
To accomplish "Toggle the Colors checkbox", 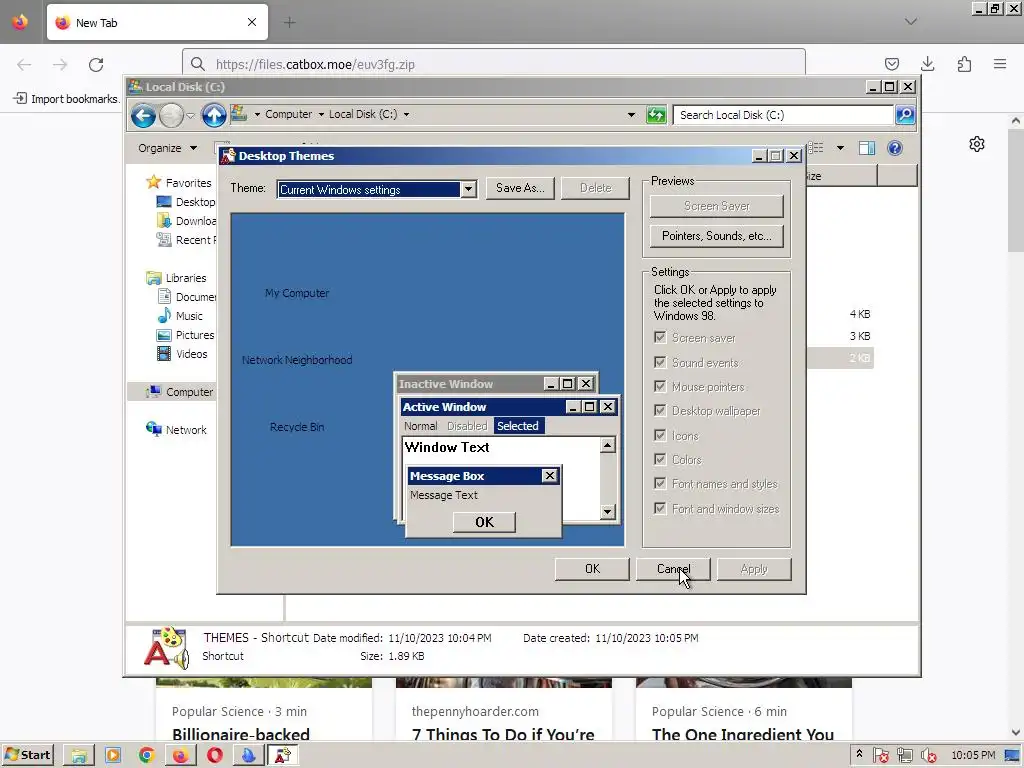I will (660, 459).
